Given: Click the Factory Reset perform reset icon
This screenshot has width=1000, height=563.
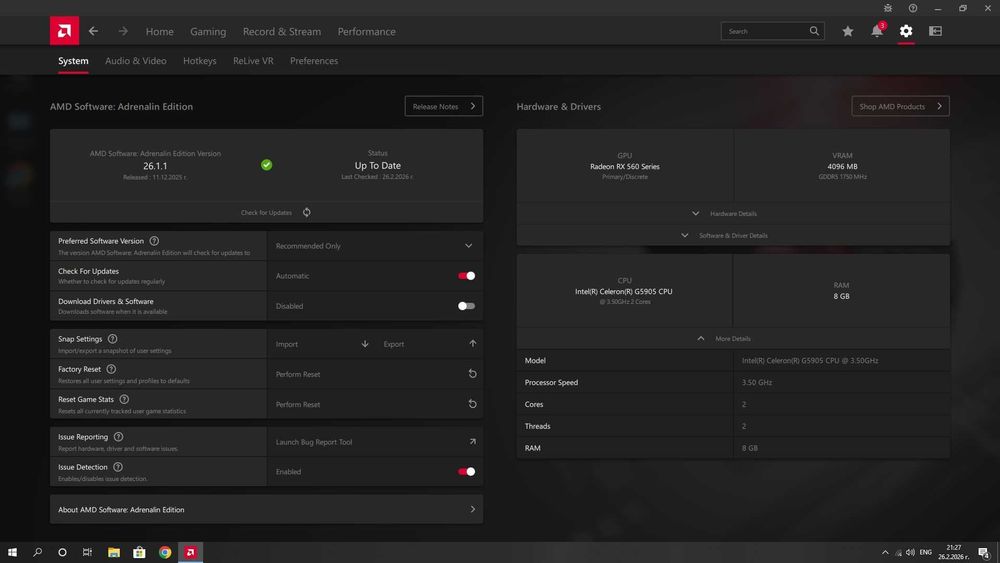Looking at the screenshot, I should 472,374.
